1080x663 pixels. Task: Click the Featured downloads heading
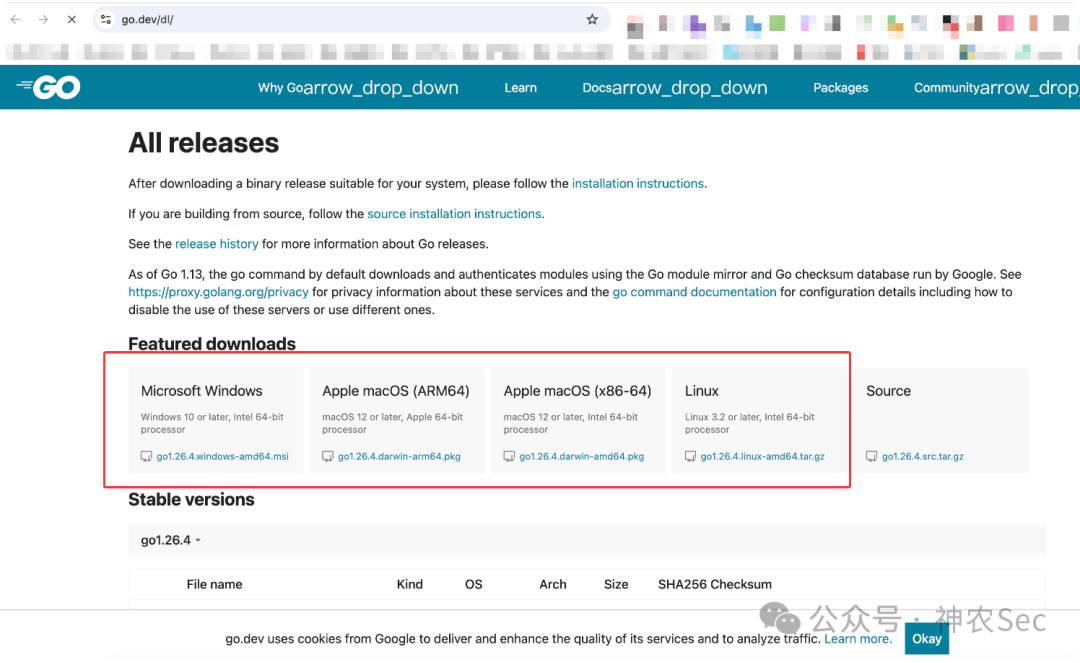pyautogui.click(x=212, y=344)
